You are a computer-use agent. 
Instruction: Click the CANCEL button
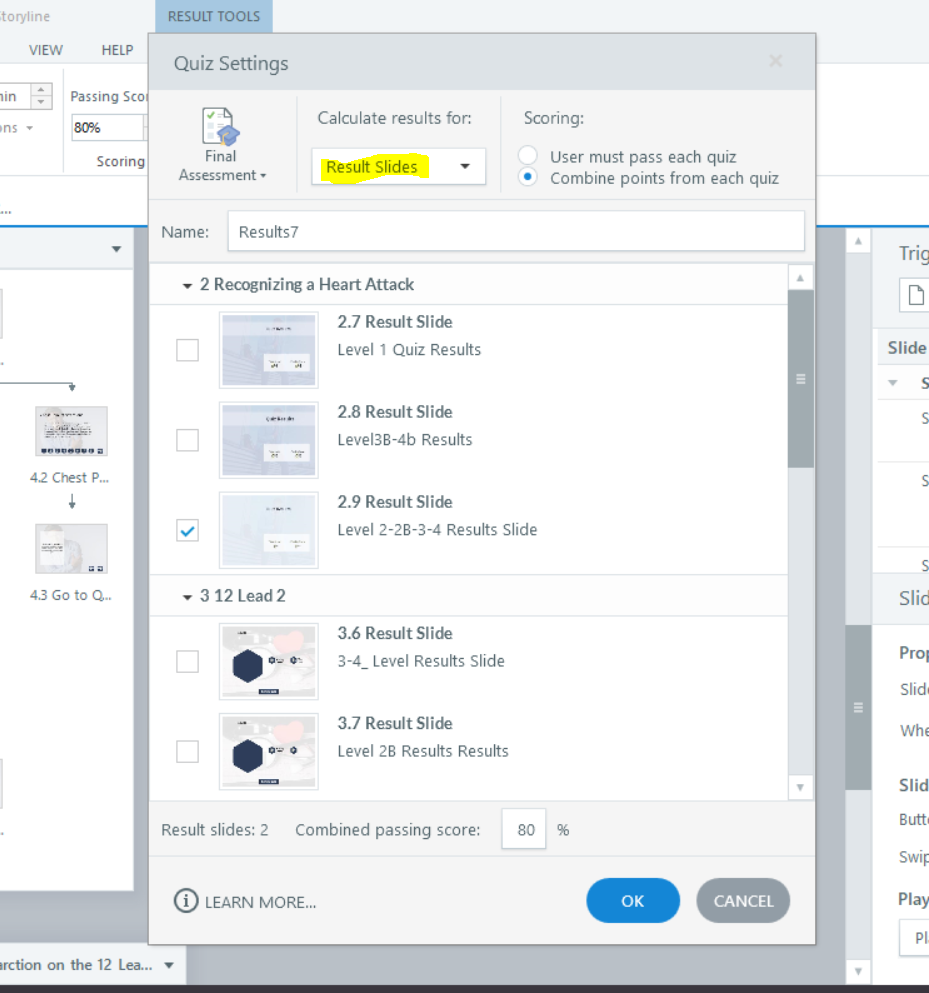[743, 901]
